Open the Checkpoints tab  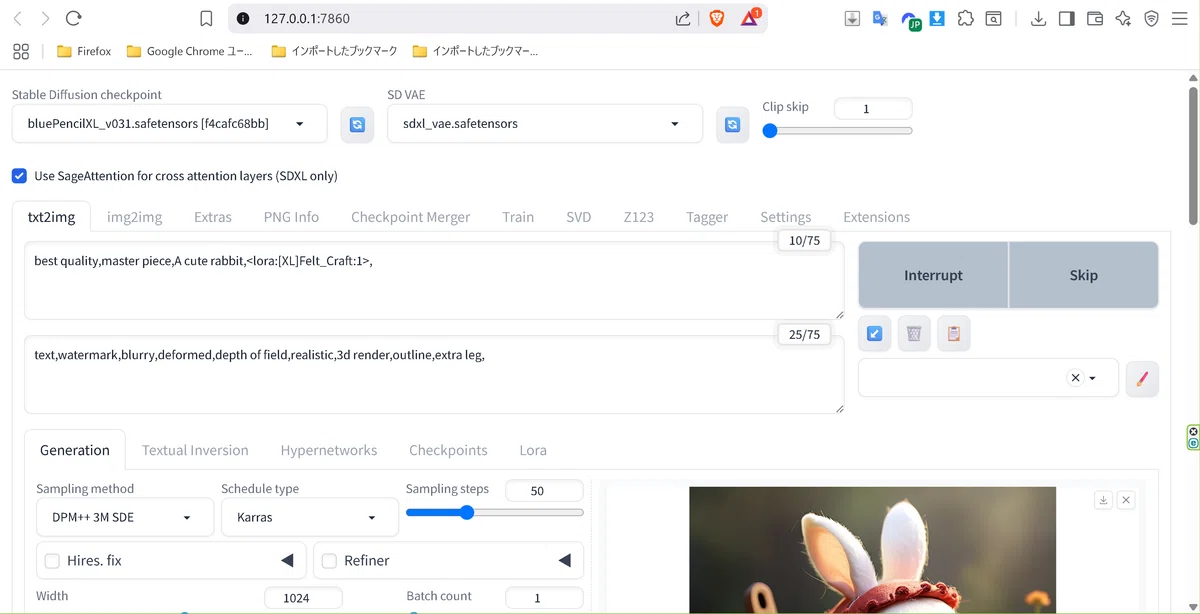coord(448,450)
